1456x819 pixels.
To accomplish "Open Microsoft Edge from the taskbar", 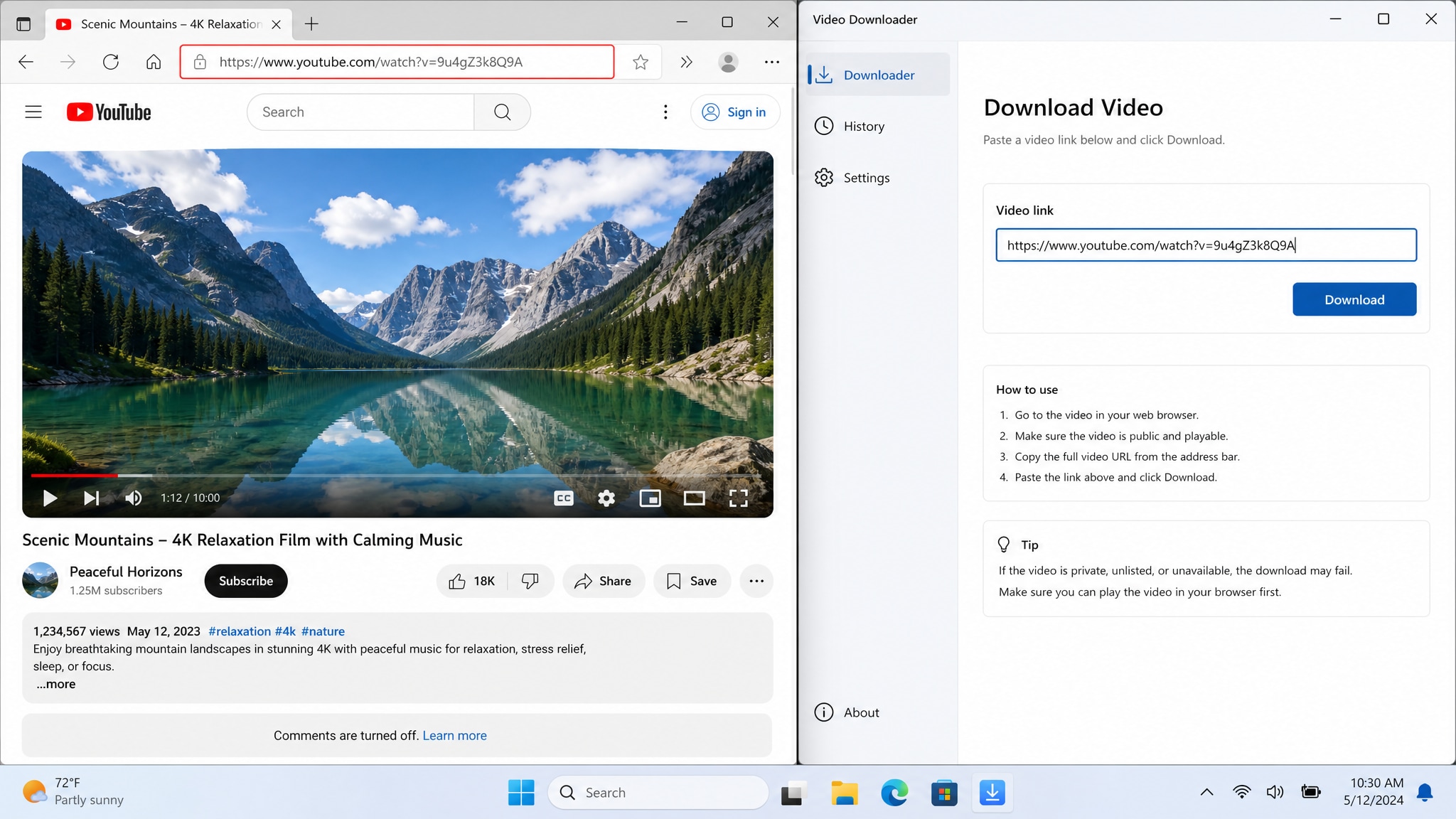I will pyautogui.click(x=894, y=793).
